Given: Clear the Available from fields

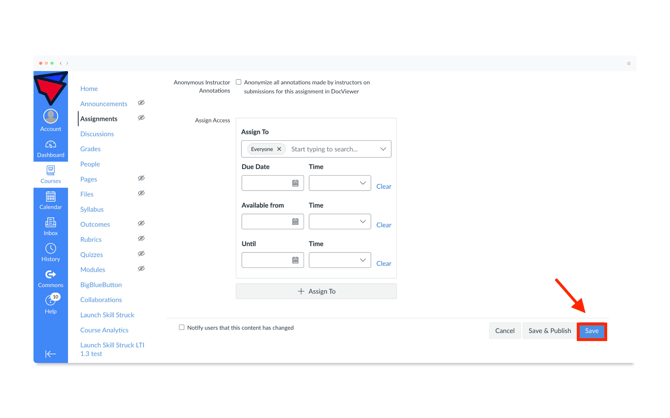Looking at the screenshot, I should [384, 225].
